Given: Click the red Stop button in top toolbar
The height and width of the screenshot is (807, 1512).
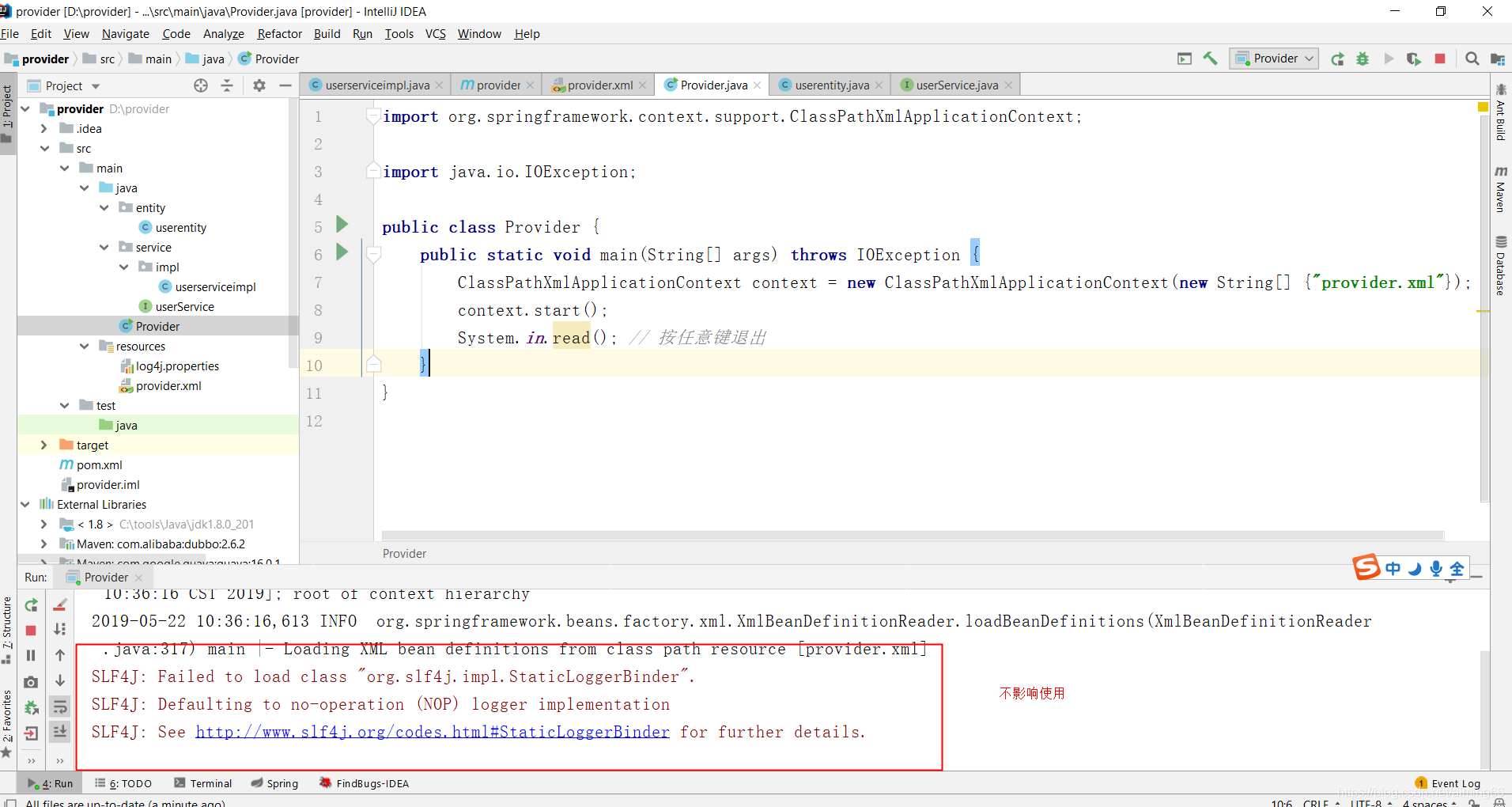Looking at the screenshot, I should [x=1440, y=59].
